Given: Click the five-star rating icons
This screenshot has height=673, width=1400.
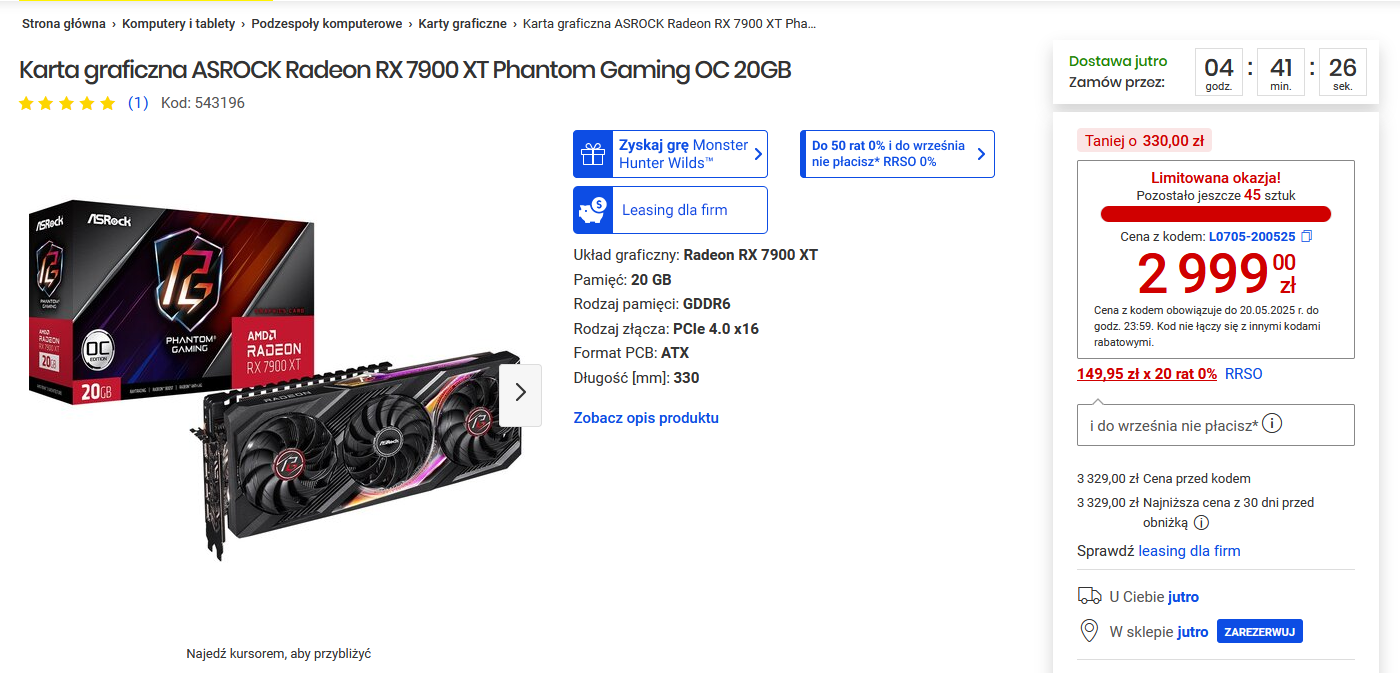Looking at the screenshot, I should coord(67,103).
